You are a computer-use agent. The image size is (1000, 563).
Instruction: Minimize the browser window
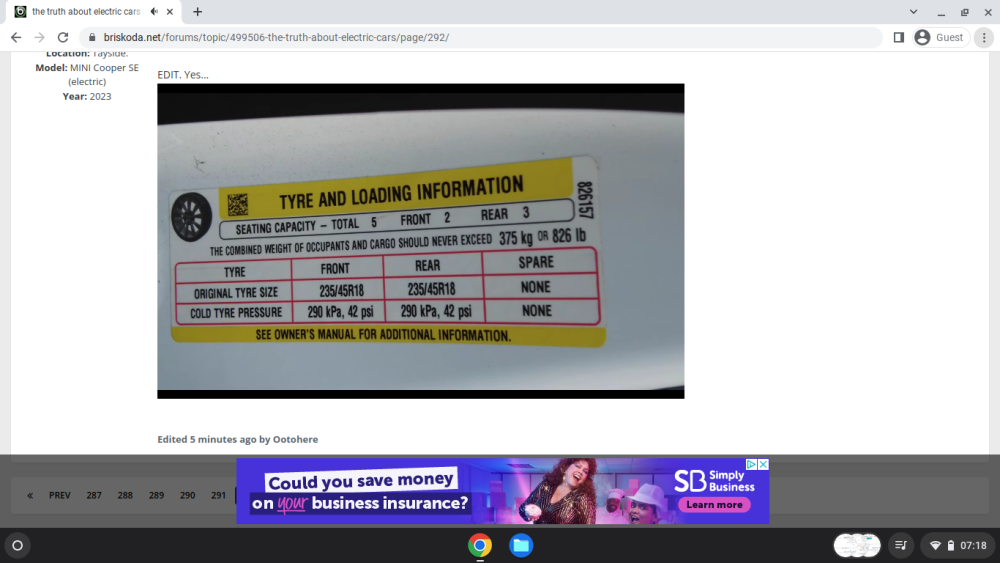click(941, 12)
